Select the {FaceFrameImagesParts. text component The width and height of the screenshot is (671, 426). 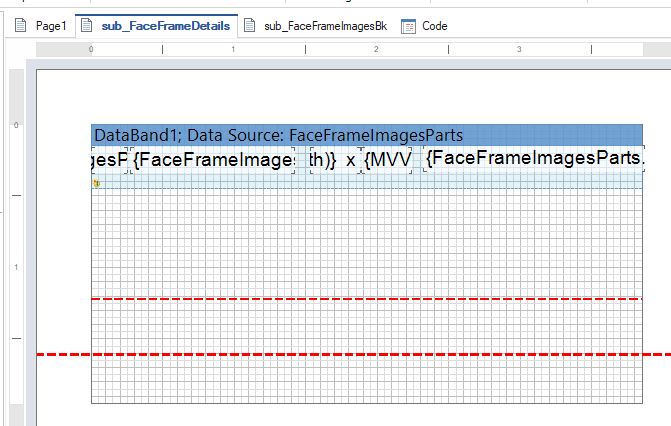534,158
